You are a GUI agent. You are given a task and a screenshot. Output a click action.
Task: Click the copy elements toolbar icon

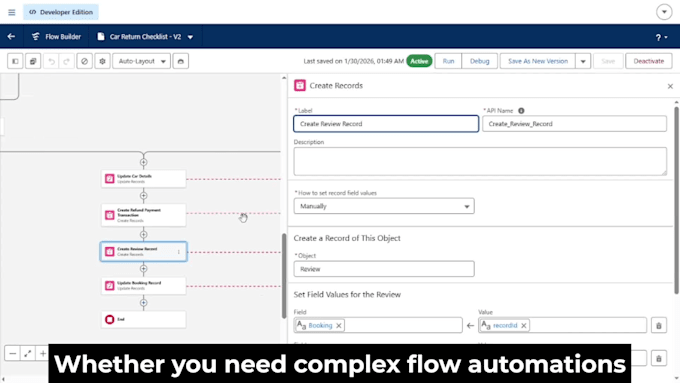33,61
